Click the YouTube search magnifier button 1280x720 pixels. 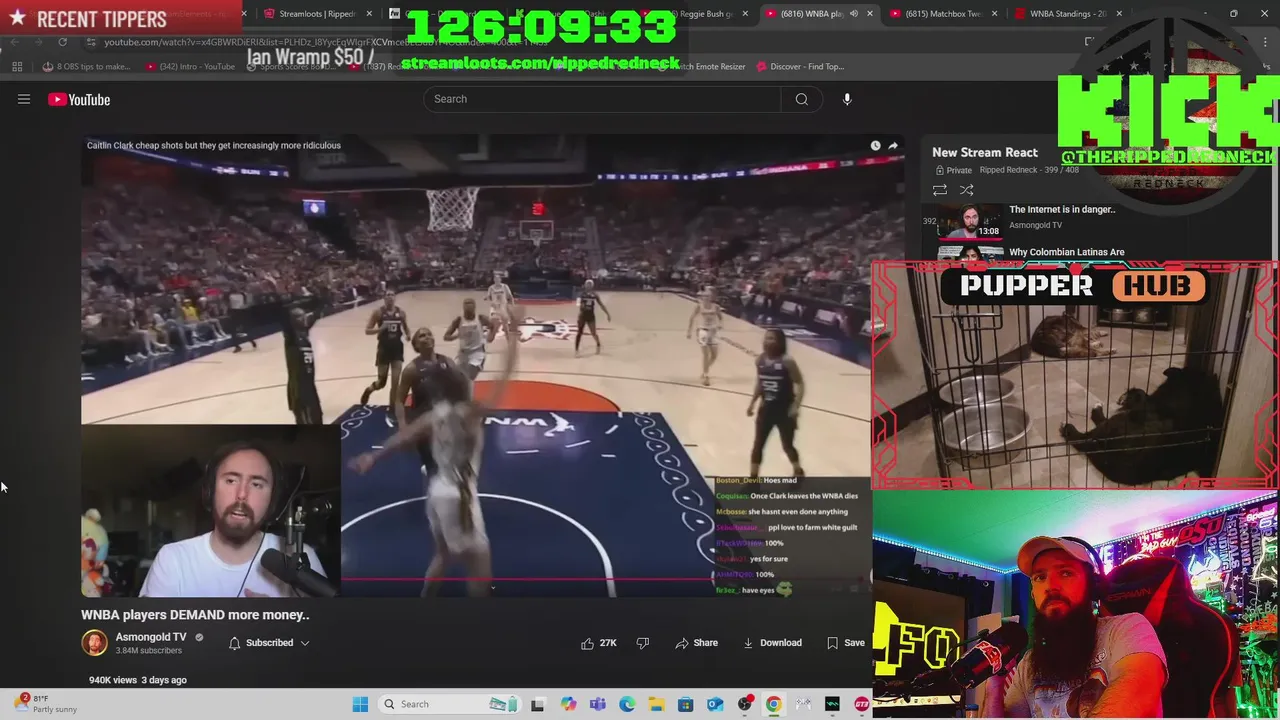tap(801, 99)
